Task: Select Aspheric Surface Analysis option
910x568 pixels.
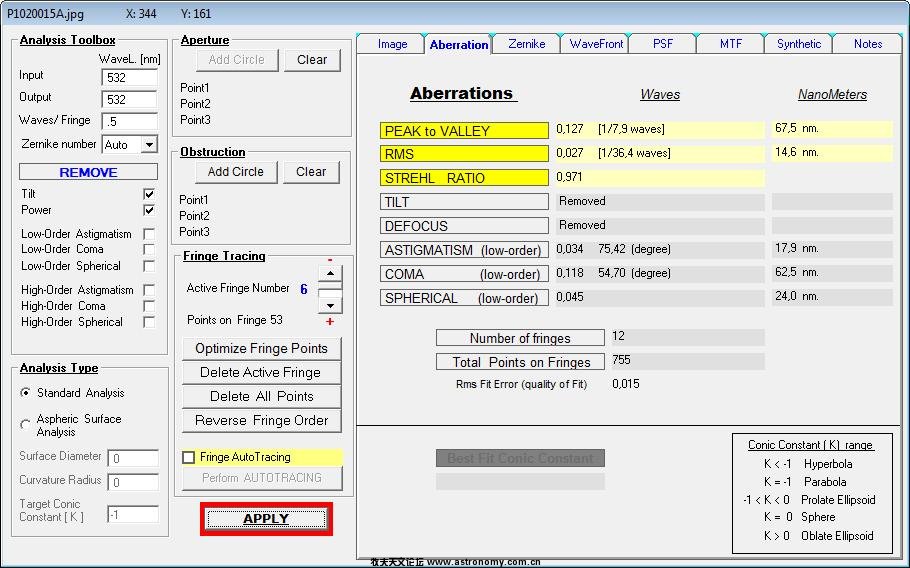Action: [x=26, y=425]
